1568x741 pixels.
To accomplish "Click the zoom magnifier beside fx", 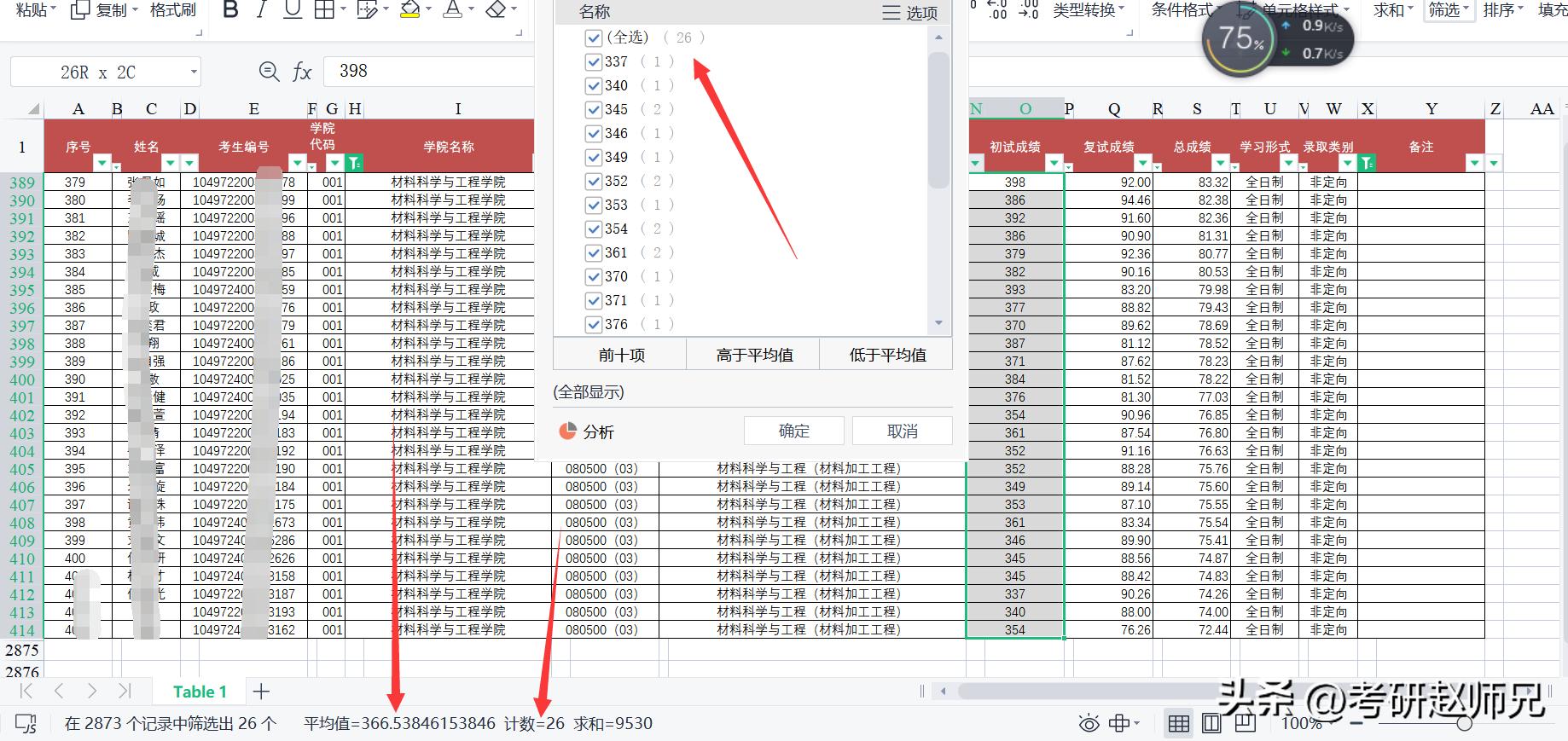I will coord(269,72).
